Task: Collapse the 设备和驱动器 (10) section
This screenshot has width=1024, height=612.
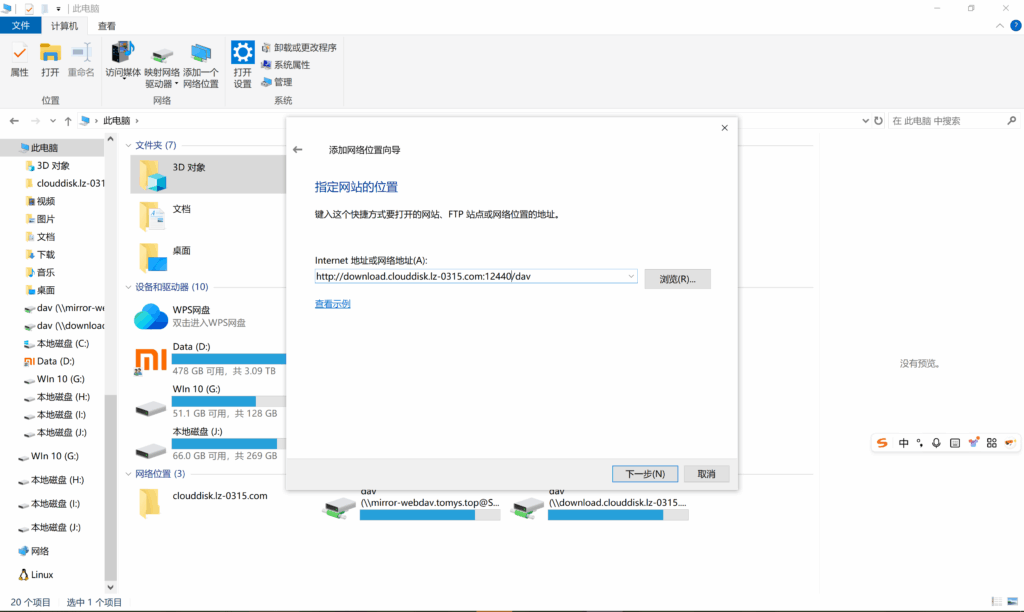Action: (x=129, y=287)
